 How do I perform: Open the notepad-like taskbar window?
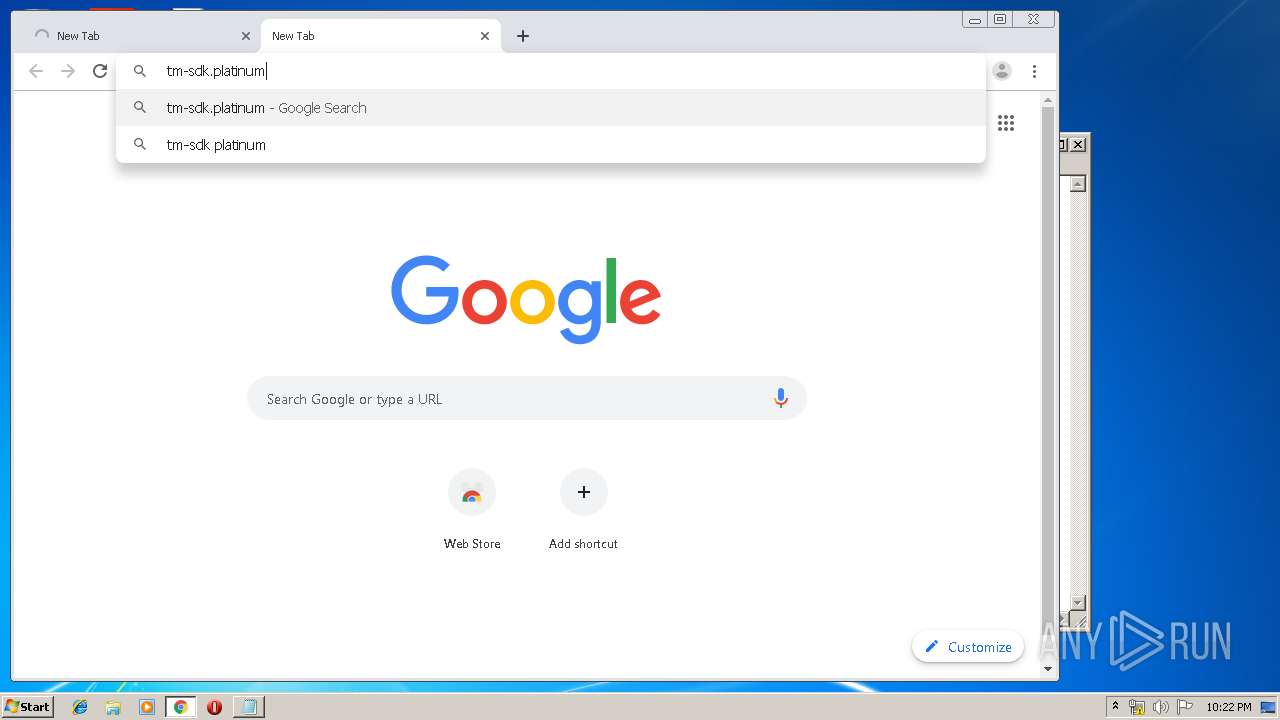(x=248, y=707)
